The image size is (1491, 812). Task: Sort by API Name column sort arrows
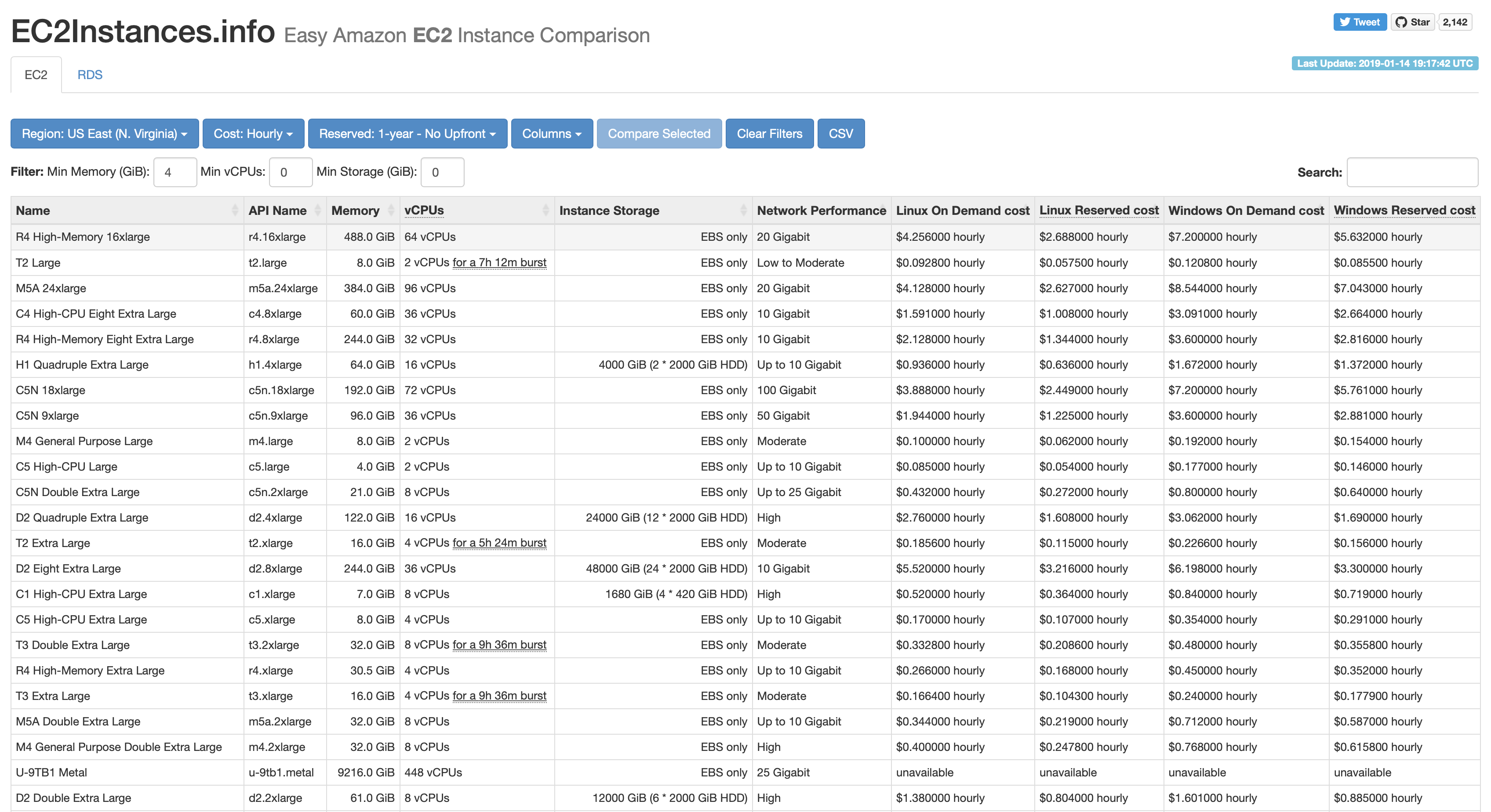[318, 210]
